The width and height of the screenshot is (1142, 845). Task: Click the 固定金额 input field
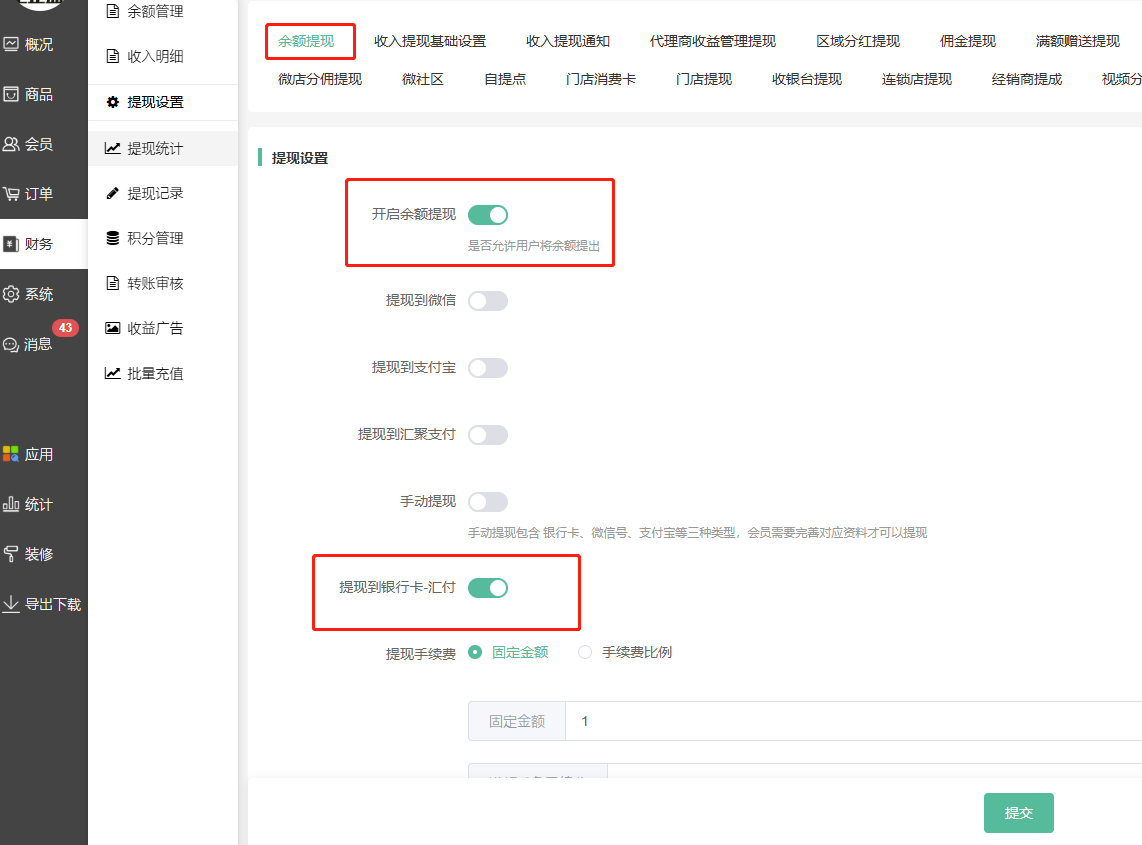point(850,721)
